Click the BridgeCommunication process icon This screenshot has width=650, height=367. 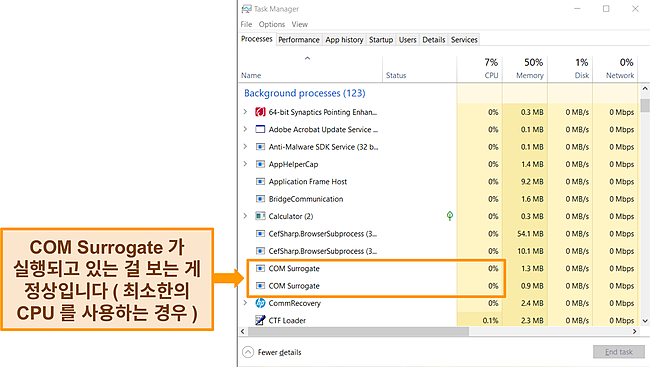[260, 199]
